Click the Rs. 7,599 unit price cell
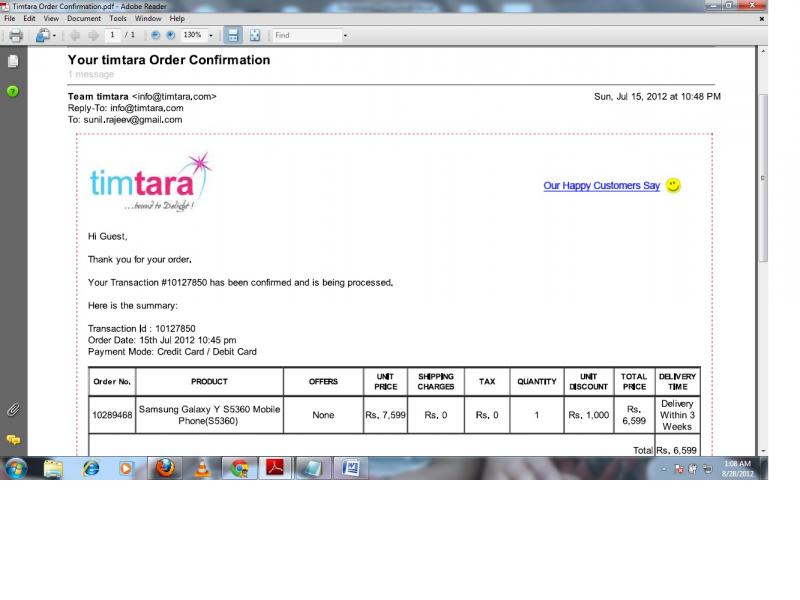 pos(385,415)
